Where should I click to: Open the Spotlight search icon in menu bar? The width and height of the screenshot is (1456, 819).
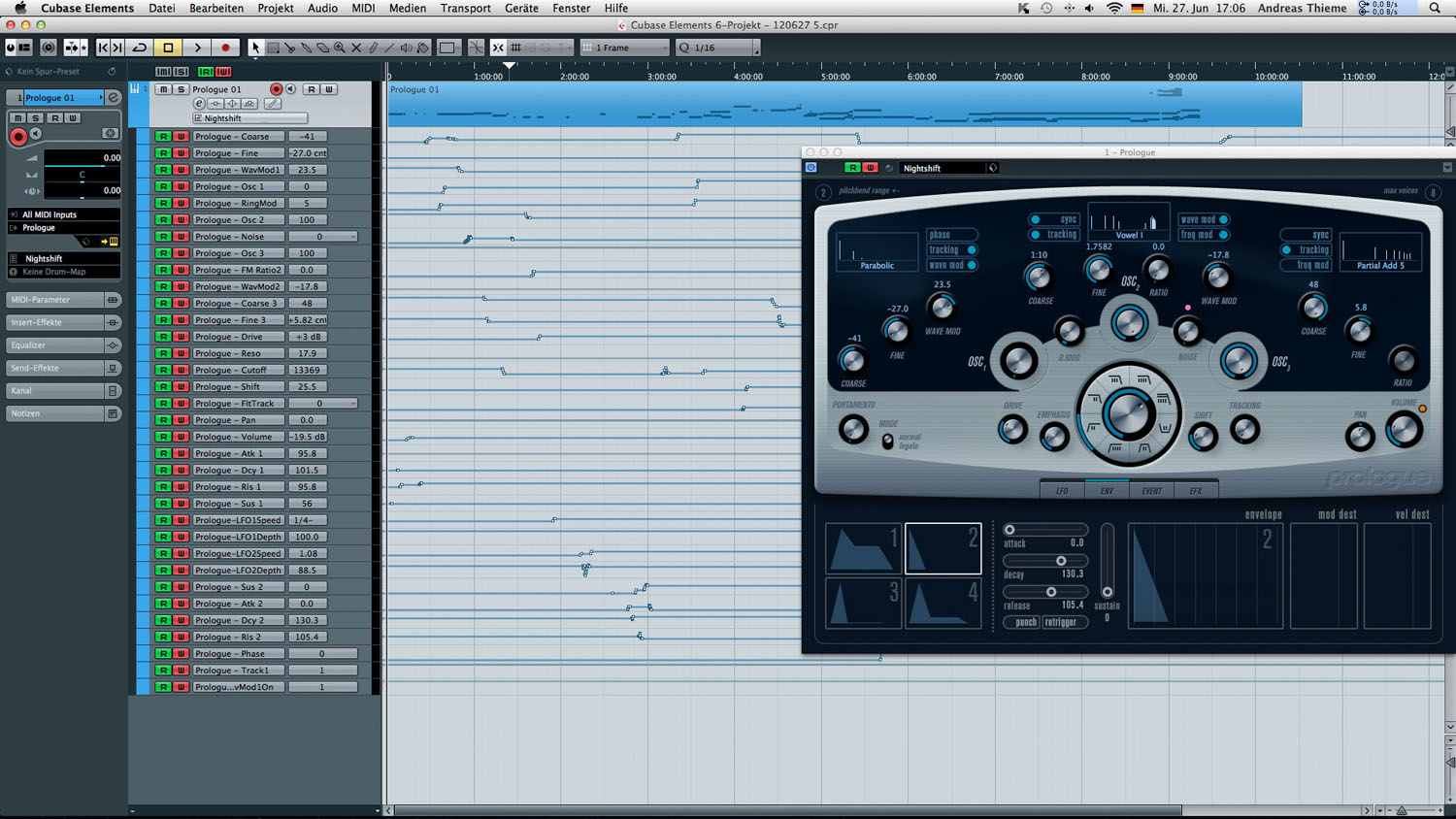pyautogui.click(x=1435, y=8)
